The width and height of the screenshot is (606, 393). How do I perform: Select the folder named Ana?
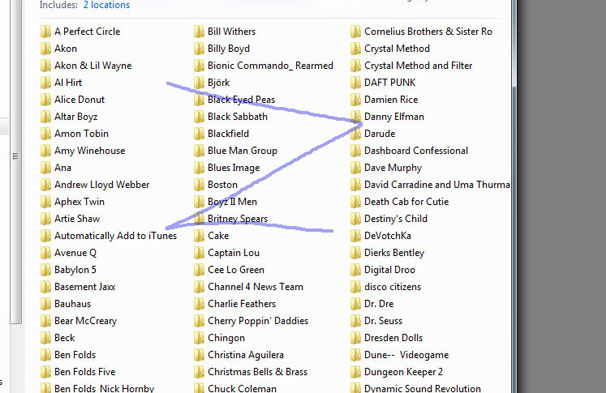click(x=63, y=168)
